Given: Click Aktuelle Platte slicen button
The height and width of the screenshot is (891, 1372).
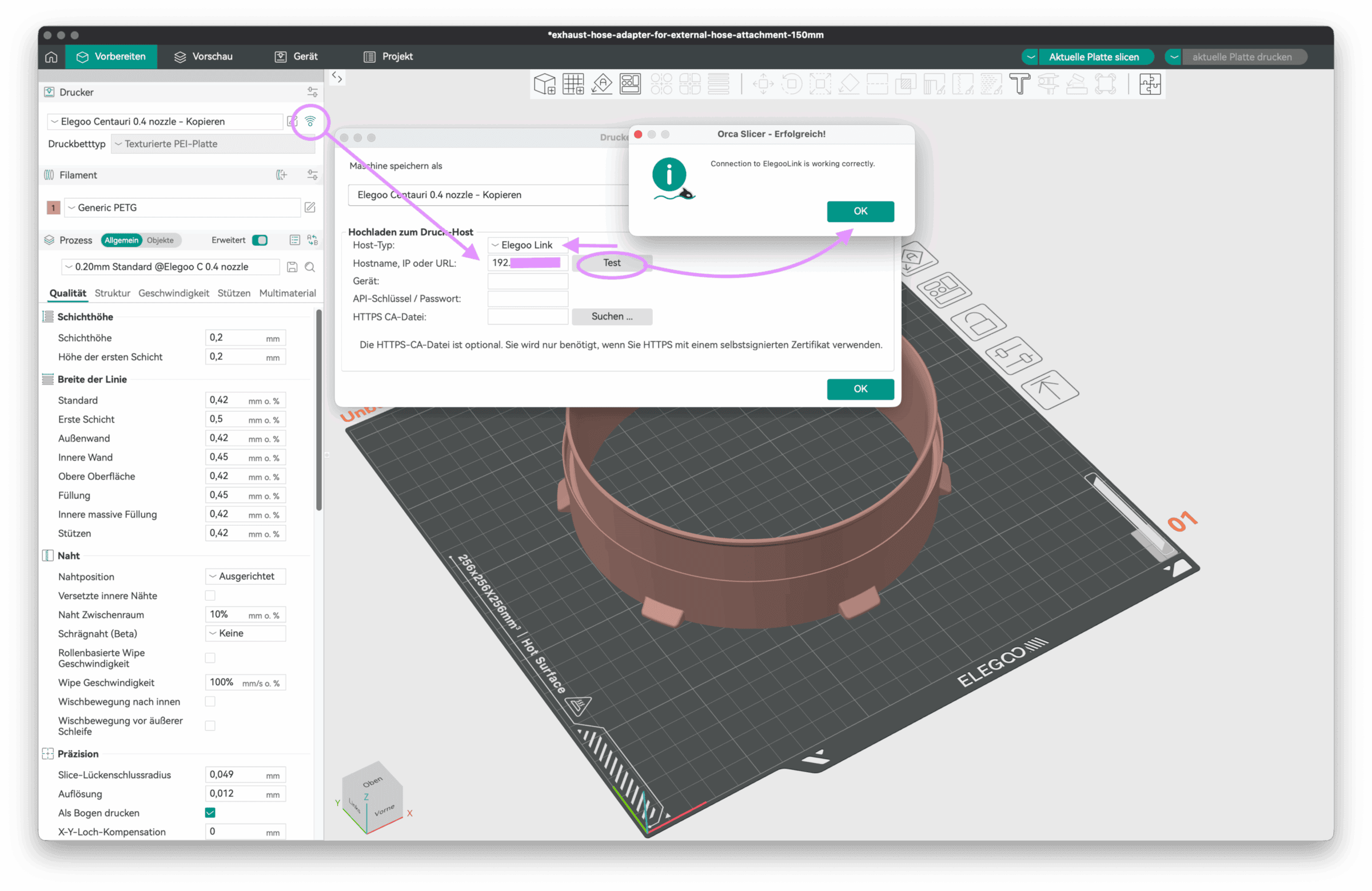Looking at the screenshot, I should 1093,57.
